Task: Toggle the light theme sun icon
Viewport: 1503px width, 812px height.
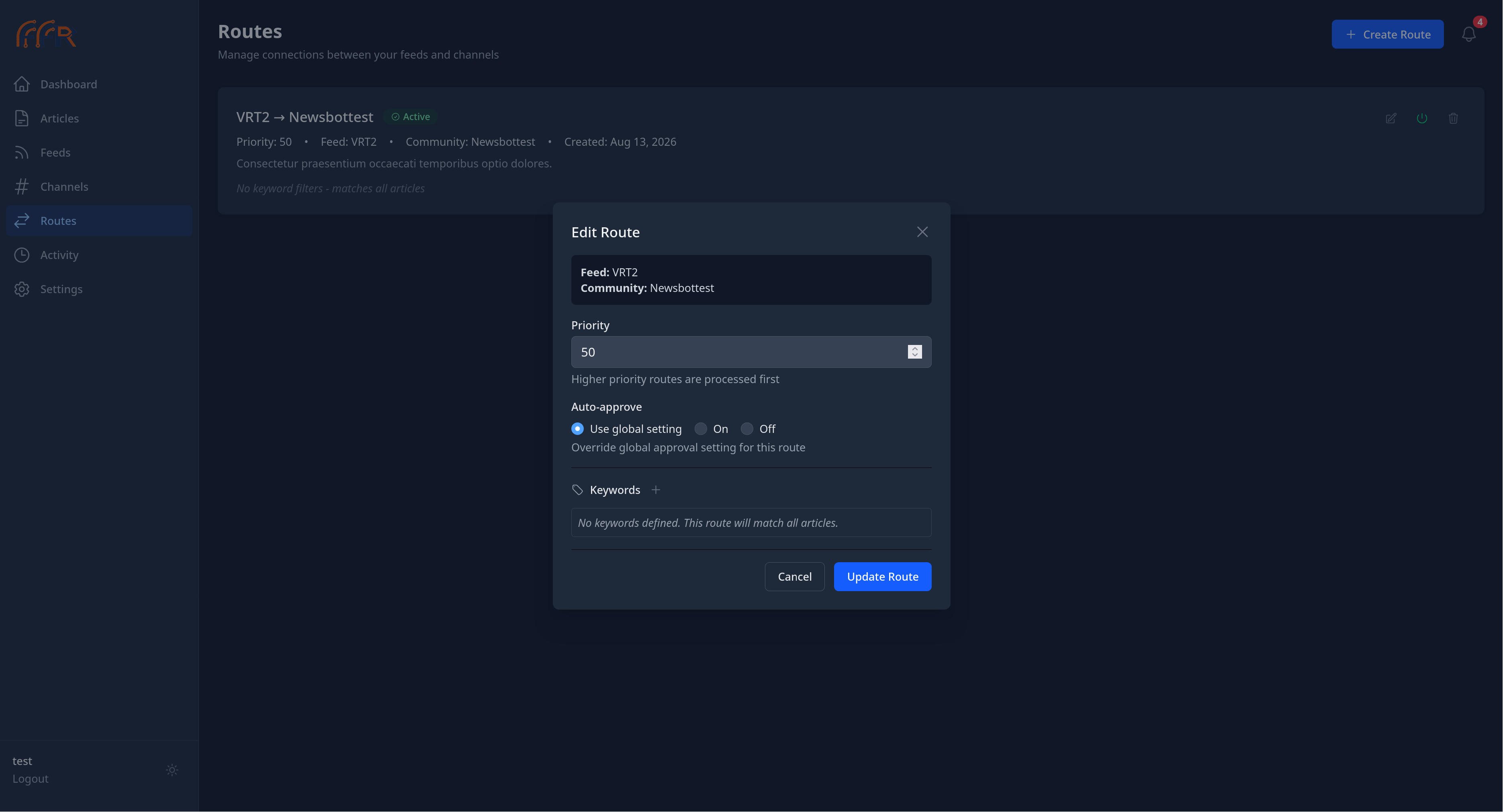Action: pos(172,770)
